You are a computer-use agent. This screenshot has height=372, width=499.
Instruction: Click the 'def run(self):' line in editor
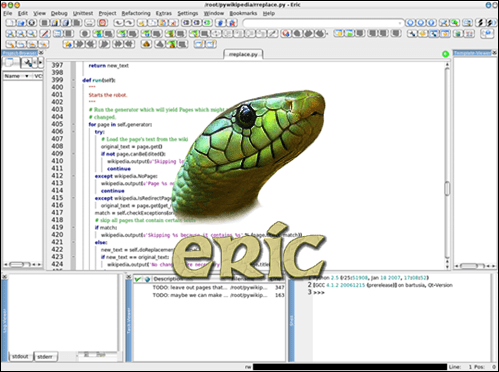(x=99, y=80)
